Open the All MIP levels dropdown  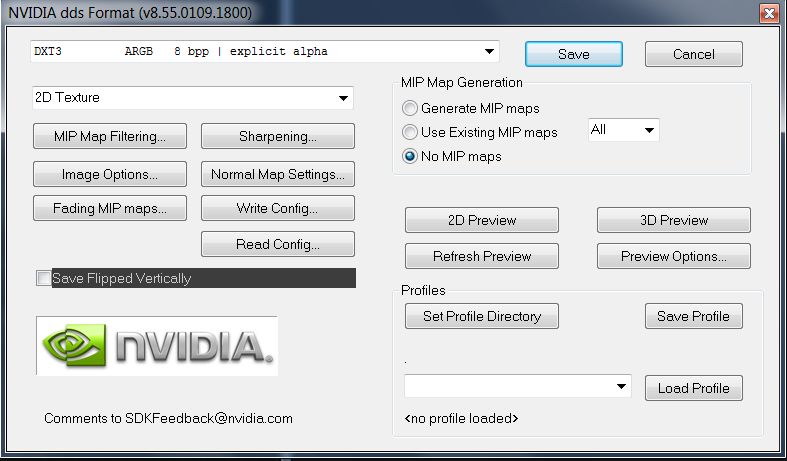click(623, 130)
